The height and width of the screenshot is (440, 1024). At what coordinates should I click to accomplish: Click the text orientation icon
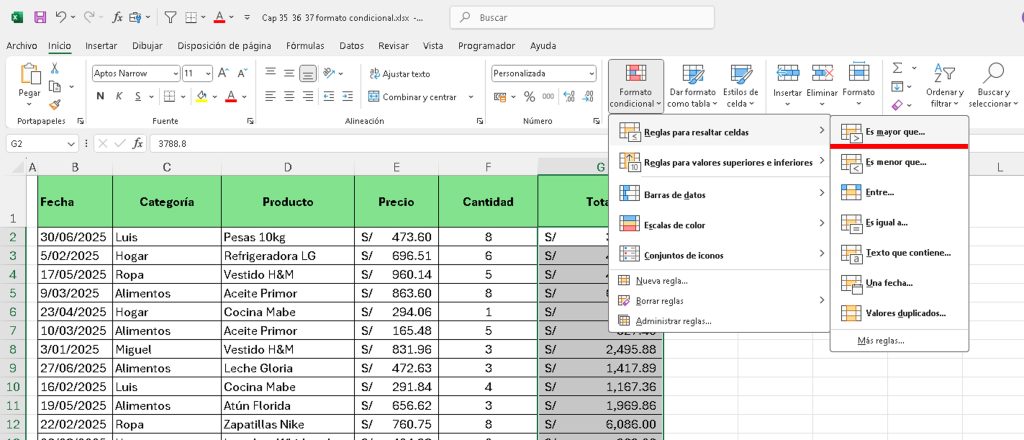point(329,73)
